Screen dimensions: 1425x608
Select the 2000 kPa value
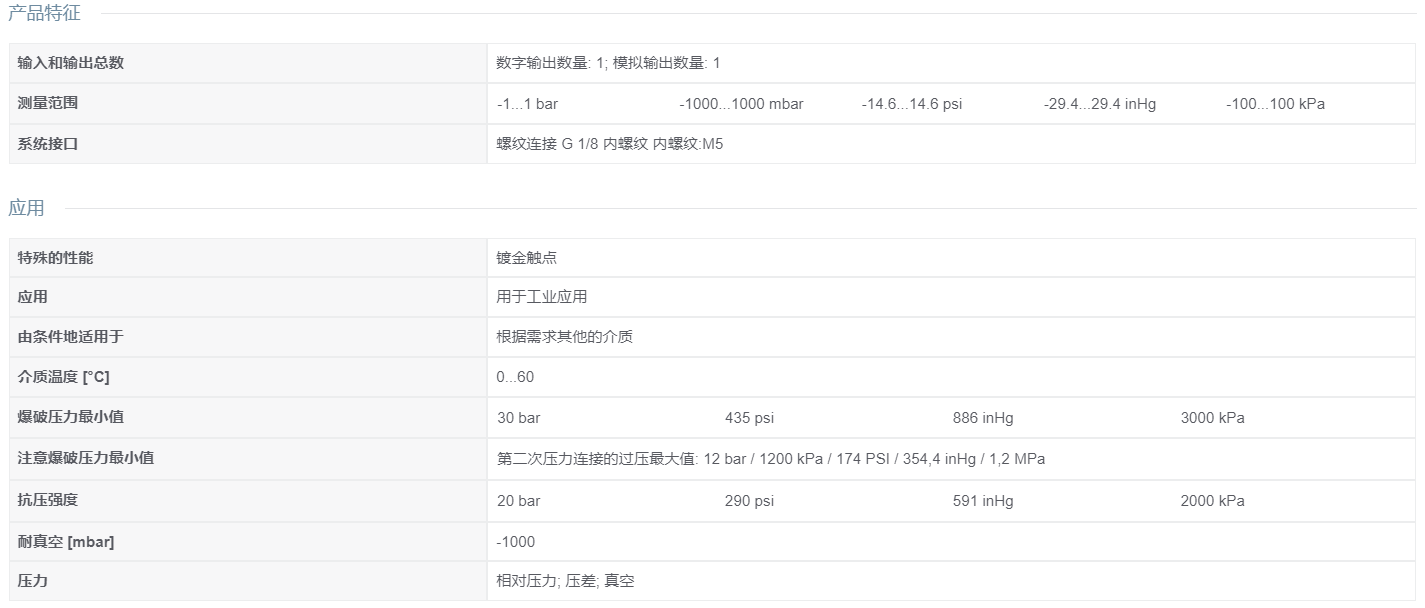1213,501
